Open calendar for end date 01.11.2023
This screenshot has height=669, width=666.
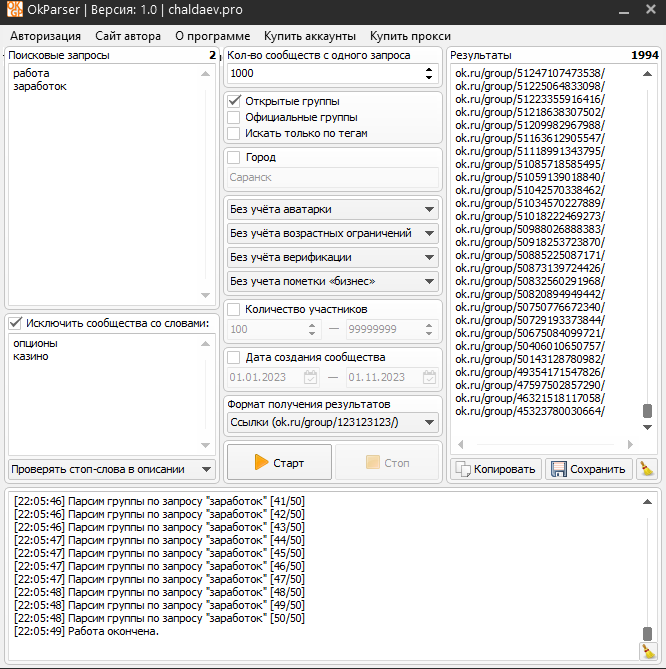(429, 378)
